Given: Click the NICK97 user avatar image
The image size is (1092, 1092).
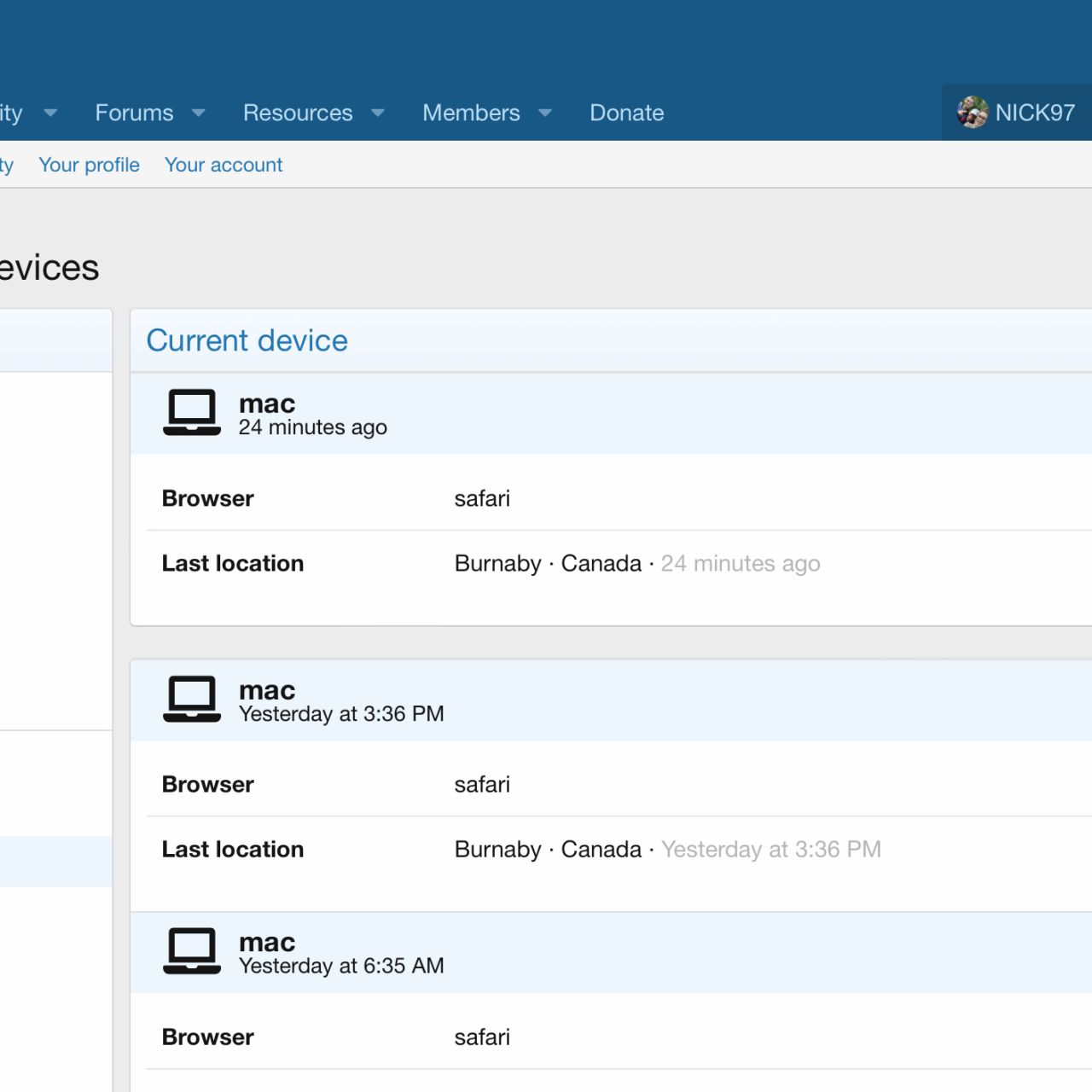Looking at the screenshot, I should click(972, 113).
